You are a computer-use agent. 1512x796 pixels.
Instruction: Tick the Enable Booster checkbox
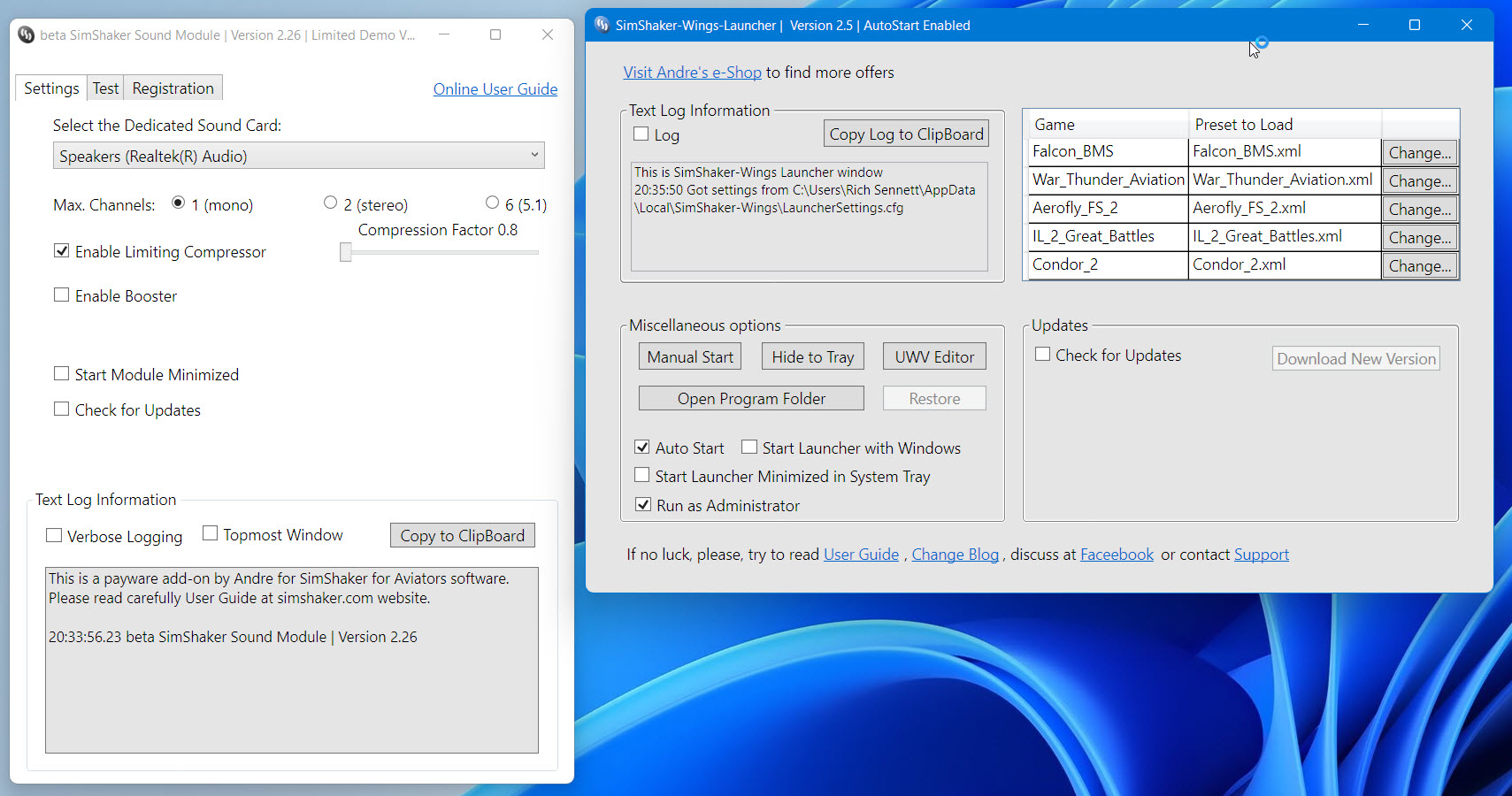click(x=61, y=295)
